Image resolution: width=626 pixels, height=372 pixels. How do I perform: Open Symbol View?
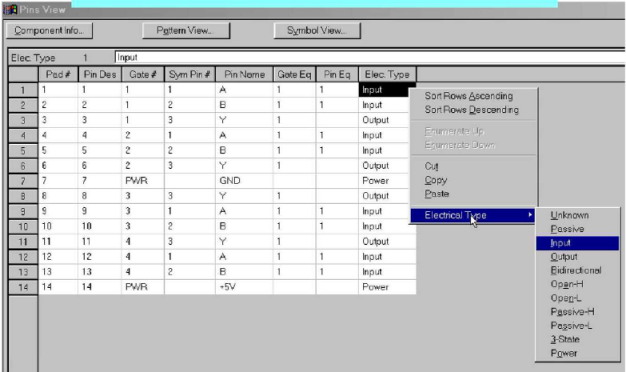317,31
